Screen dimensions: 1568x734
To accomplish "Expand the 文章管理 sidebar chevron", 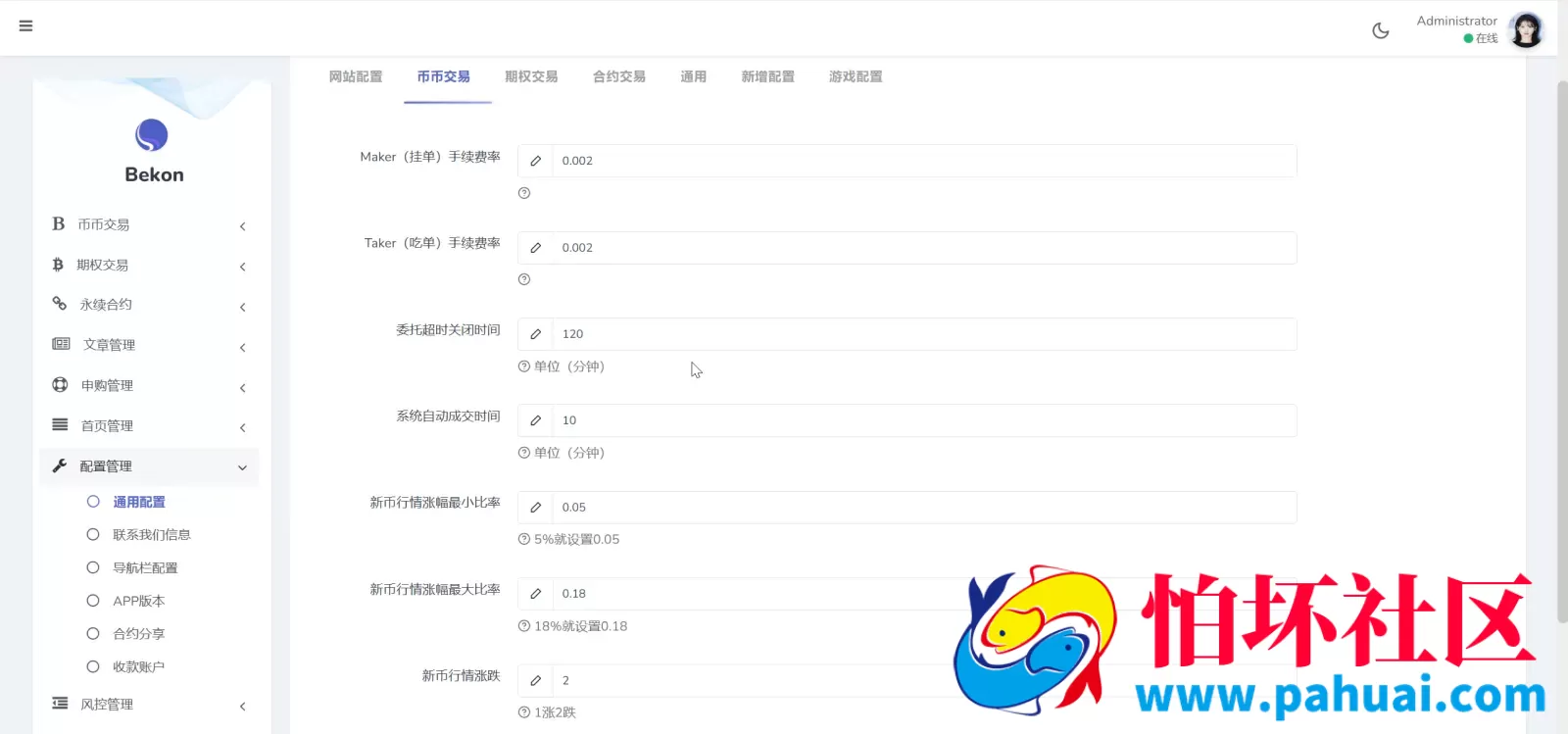I will click(x=242, y=347).
